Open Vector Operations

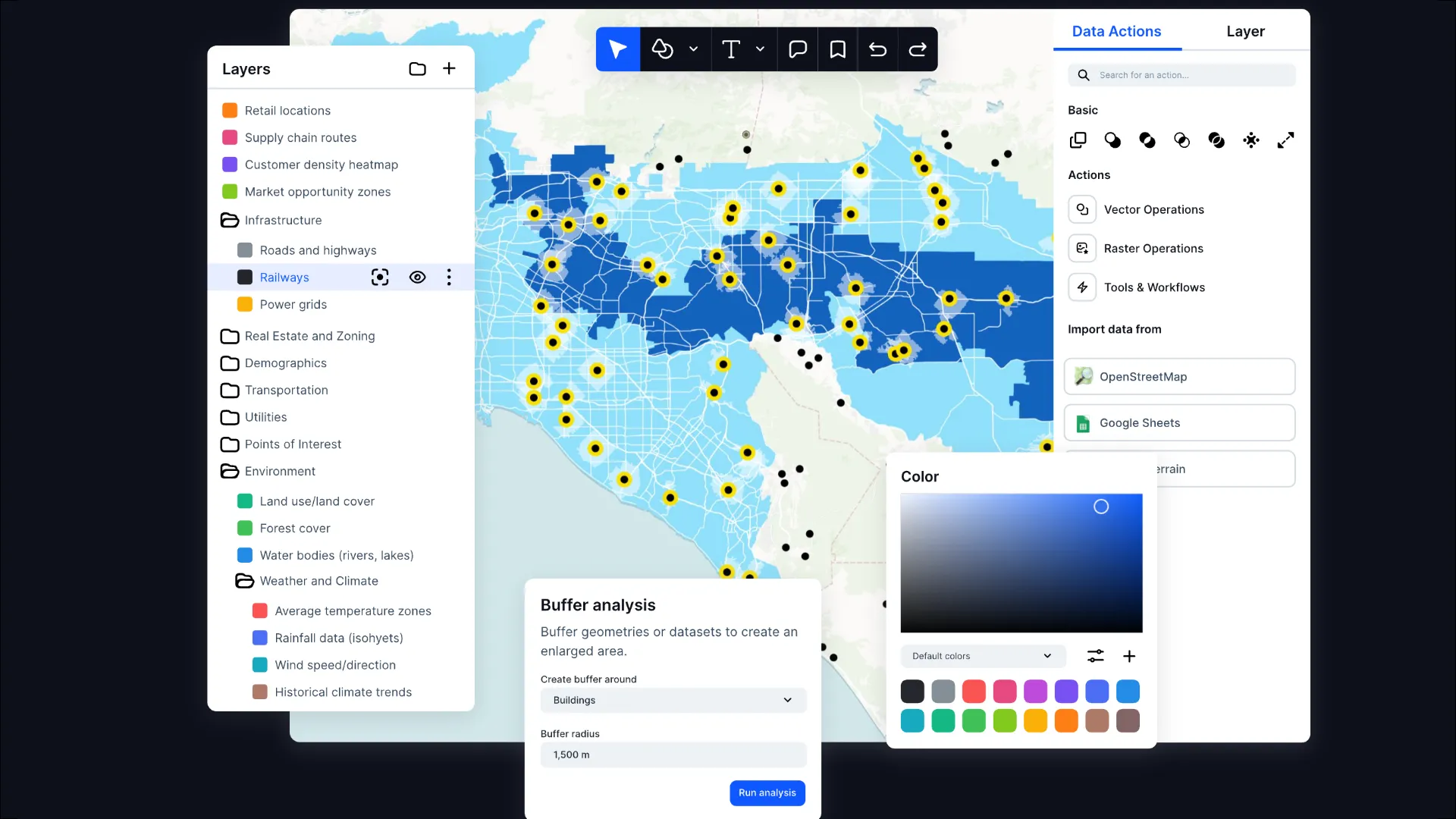tap(1153, 209)
